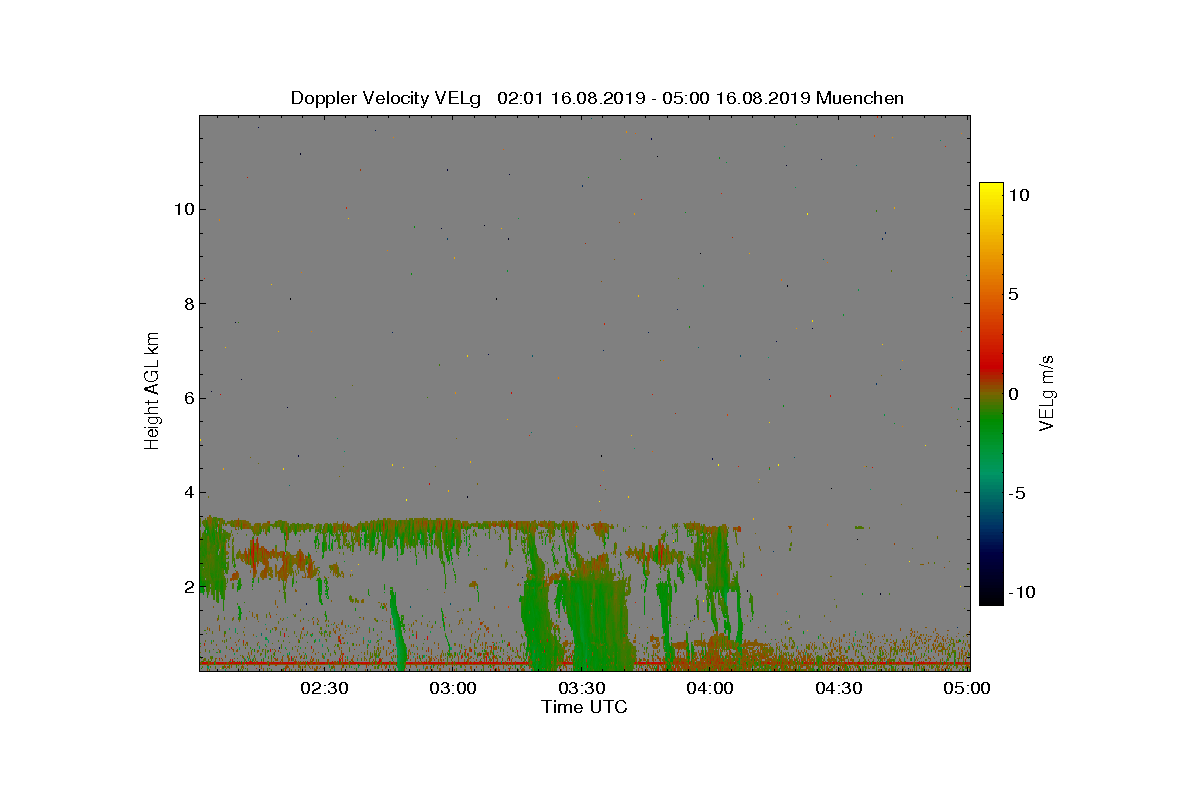Click the y-axis height label '10'

click(182, 209)
